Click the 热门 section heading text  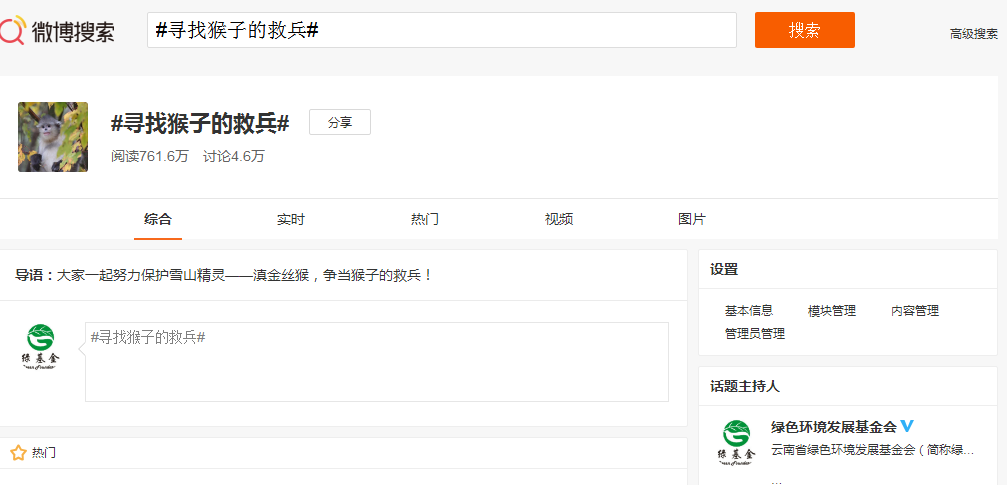coord(44,453)
